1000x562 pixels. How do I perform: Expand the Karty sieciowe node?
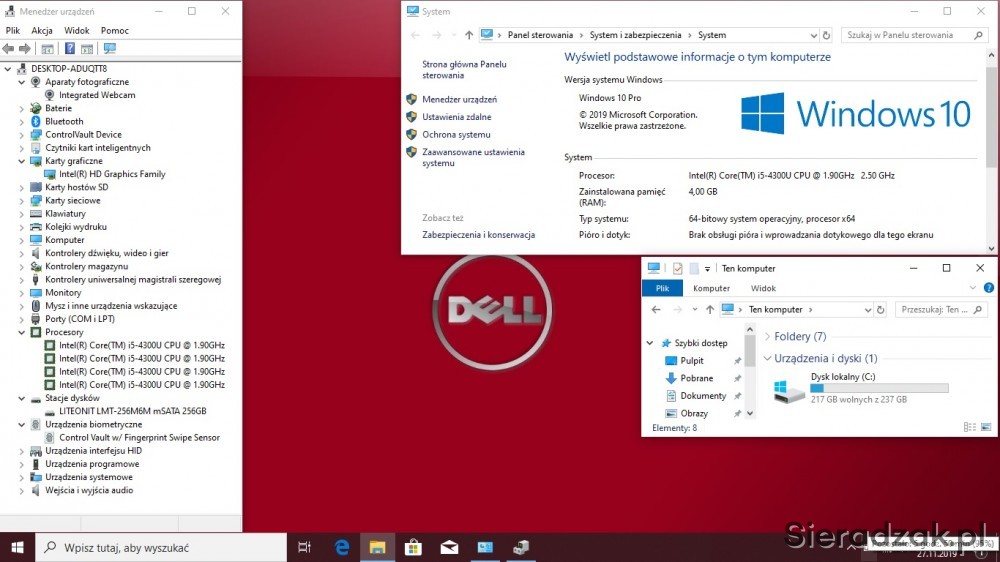(x=22, y=200)
